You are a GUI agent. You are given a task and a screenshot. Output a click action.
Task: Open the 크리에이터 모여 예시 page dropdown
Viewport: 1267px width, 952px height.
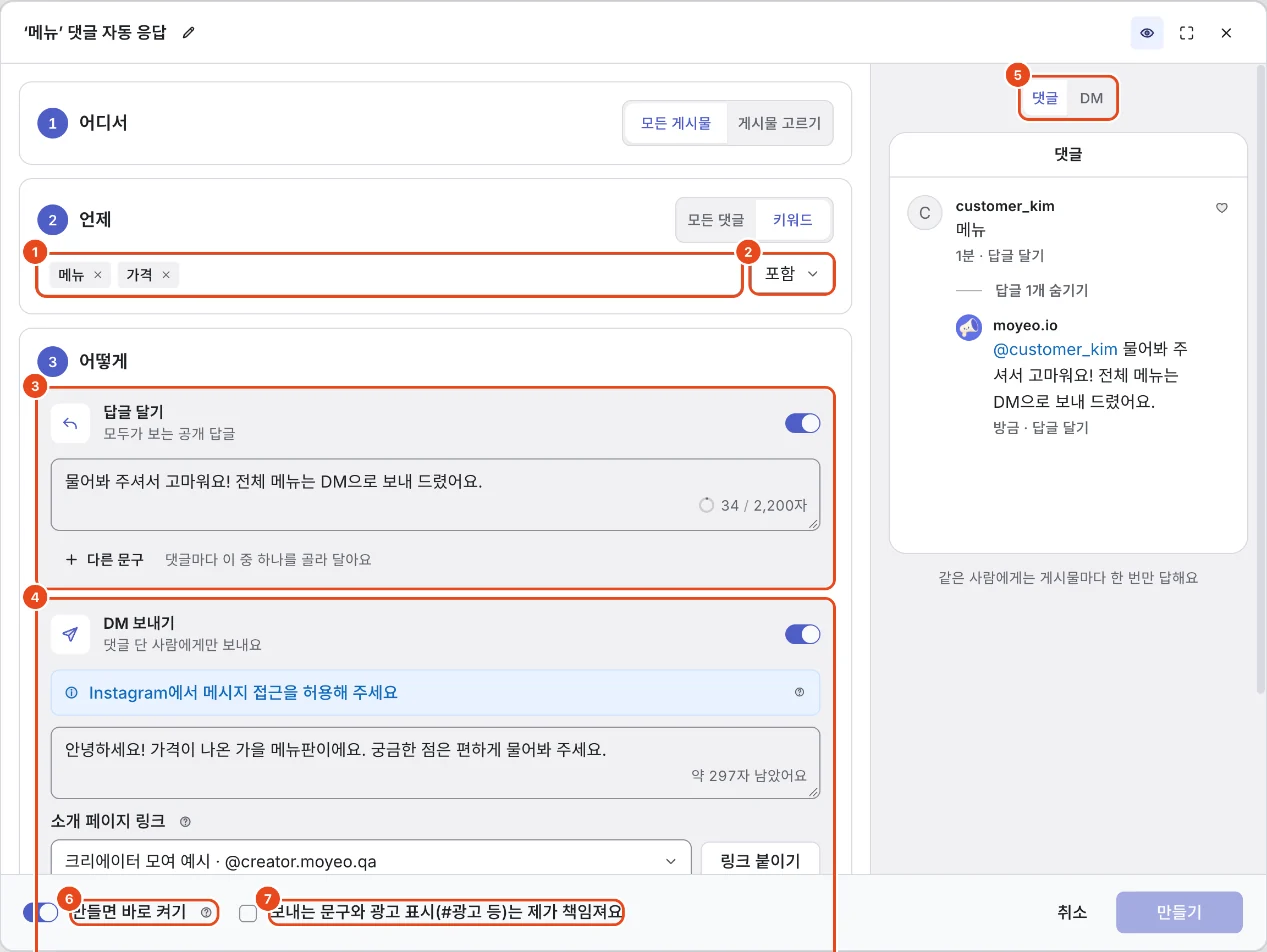[371, 860]
